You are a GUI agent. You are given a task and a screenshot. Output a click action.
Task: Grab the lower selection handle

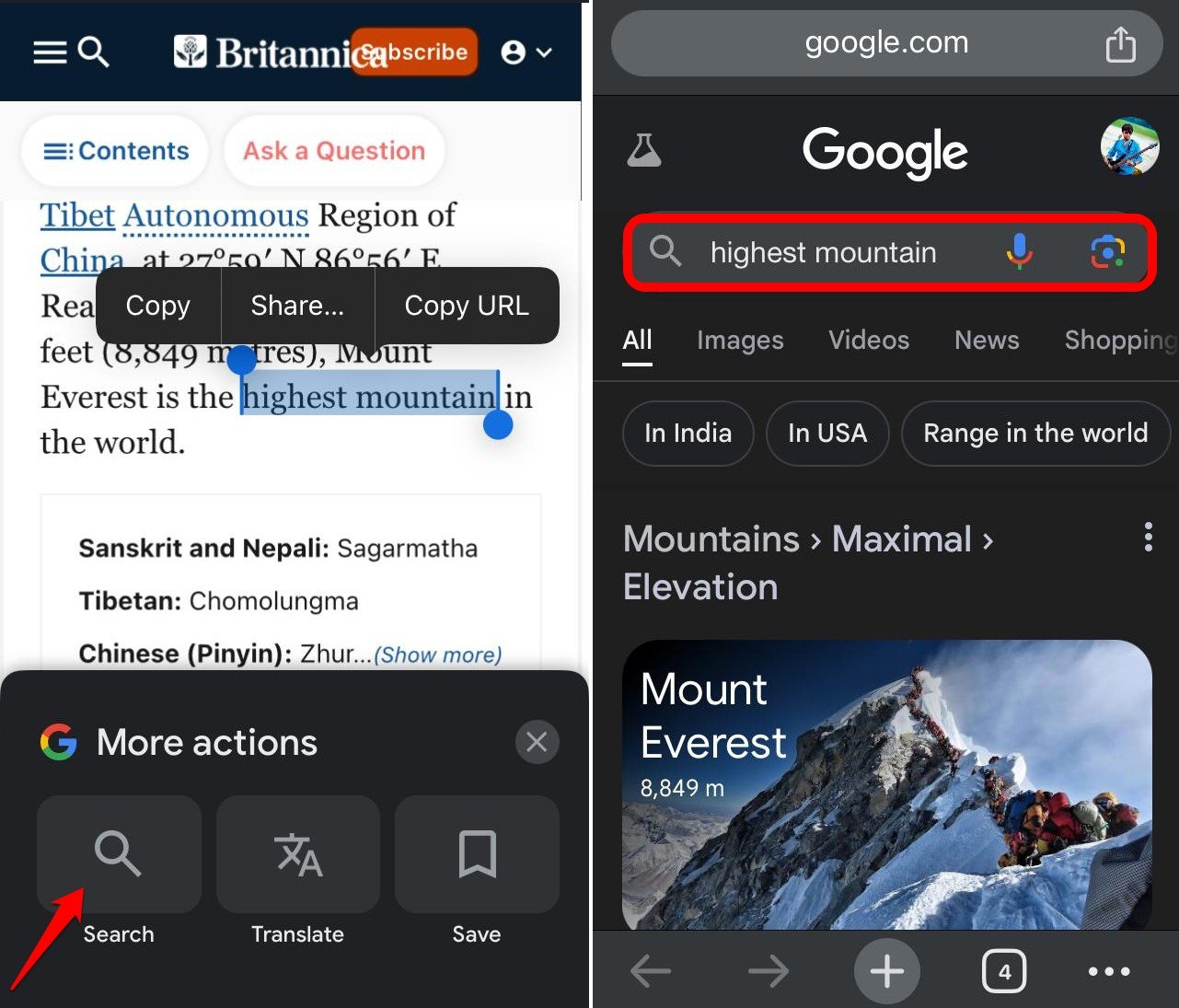point(498,424)
